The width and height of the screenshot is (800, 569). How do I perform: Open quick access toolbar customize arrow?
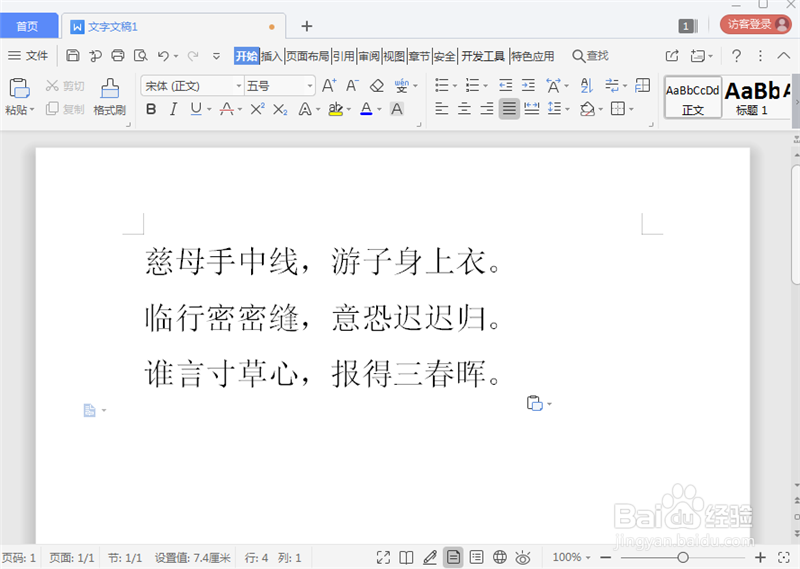pyautogui.click(x=216, y=56)
